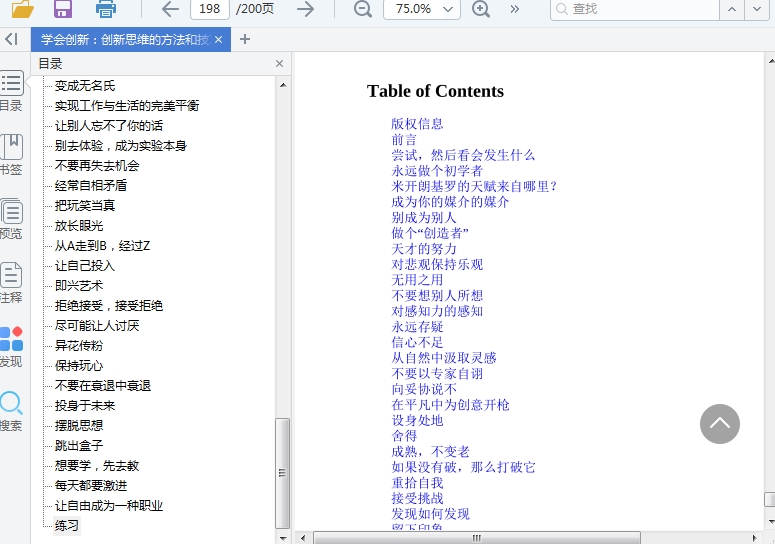The image size is (775, 544).
Task: Open the 书签 bookmarks sidebar panel
Action: (x=11, y=155)
